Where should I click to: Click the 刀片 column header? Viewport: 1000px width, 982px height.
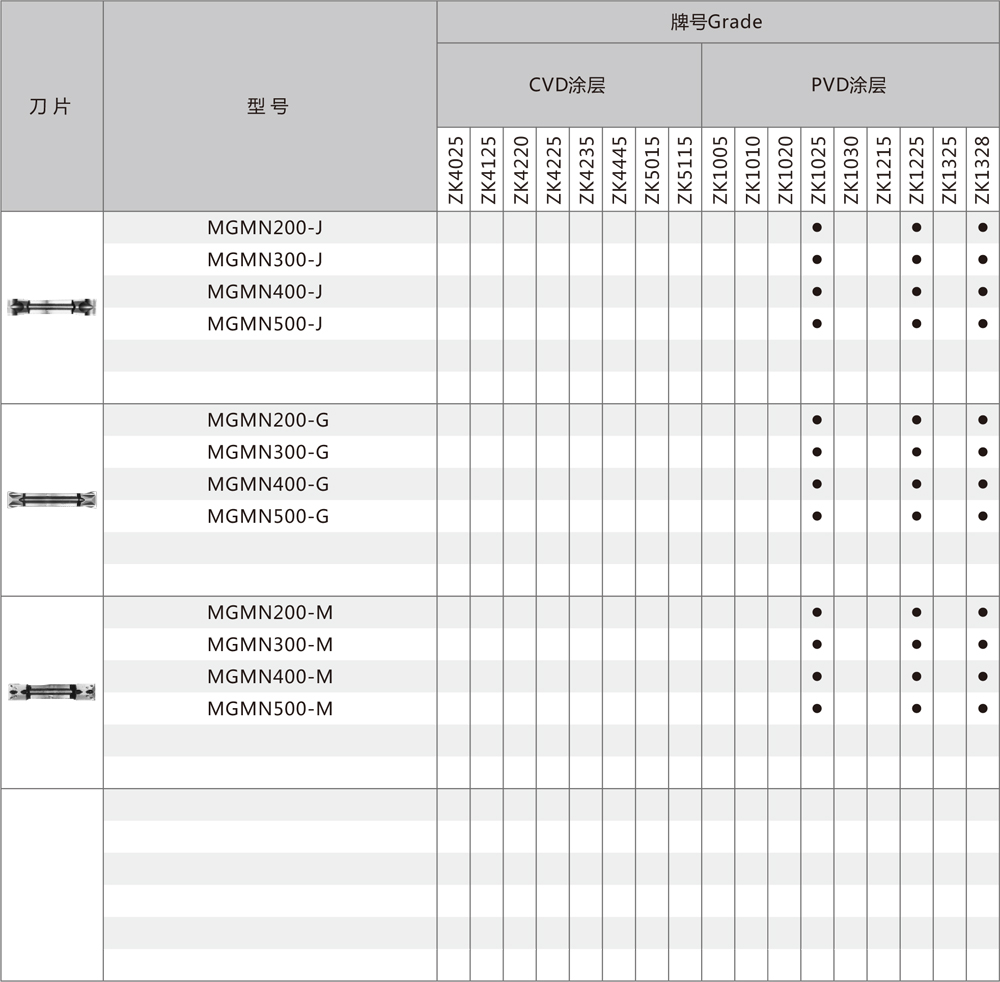click(x=51, y=106)
